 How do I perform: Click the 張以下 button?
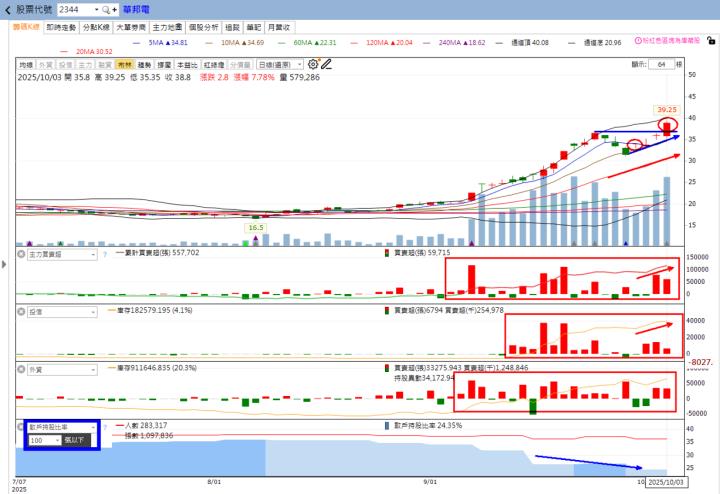[x=74, y=440]
